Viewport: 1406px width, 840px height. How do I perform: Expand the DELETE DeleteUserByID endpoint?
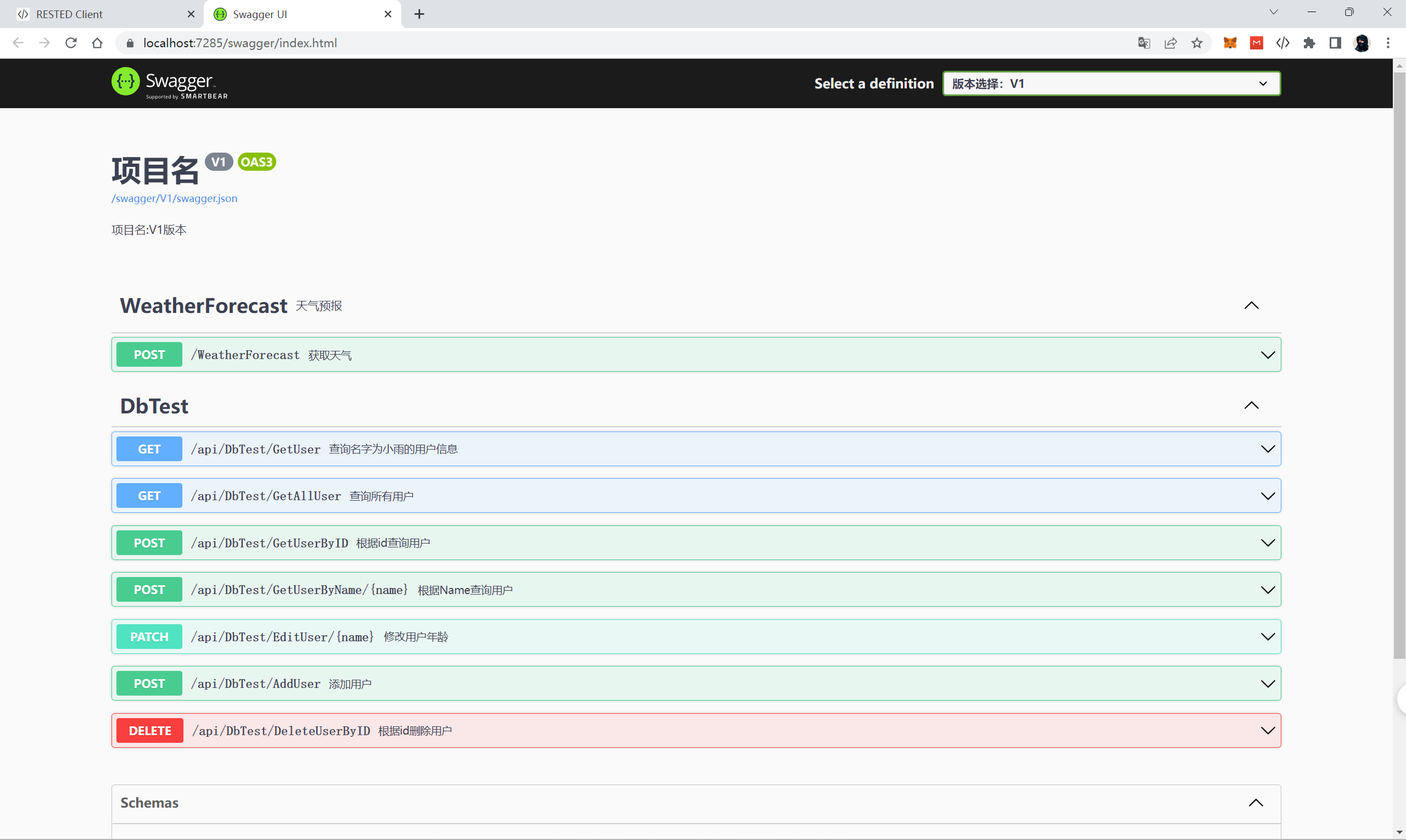coord(1268,731)
